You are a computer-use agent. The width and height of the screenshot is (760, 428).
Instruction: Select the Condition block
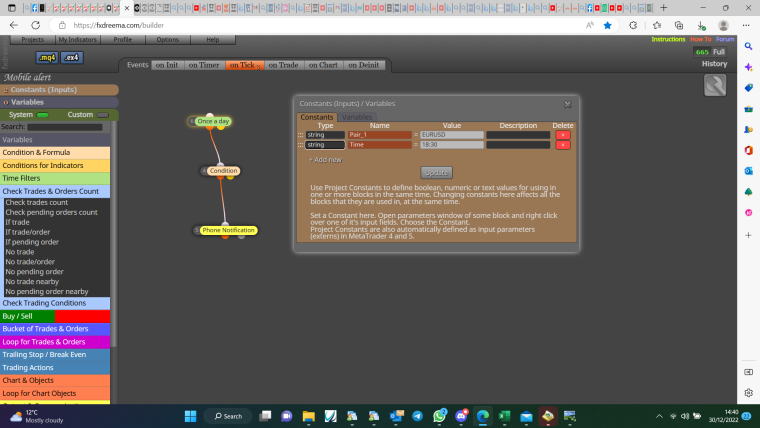click(223, 171)
